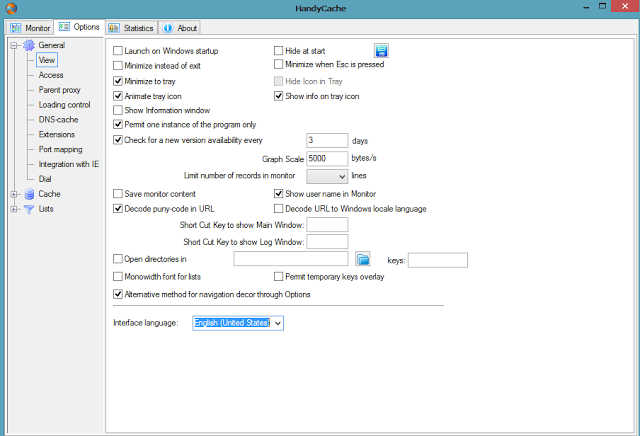
Task: Switch to the Options tab
Action: 80,27
